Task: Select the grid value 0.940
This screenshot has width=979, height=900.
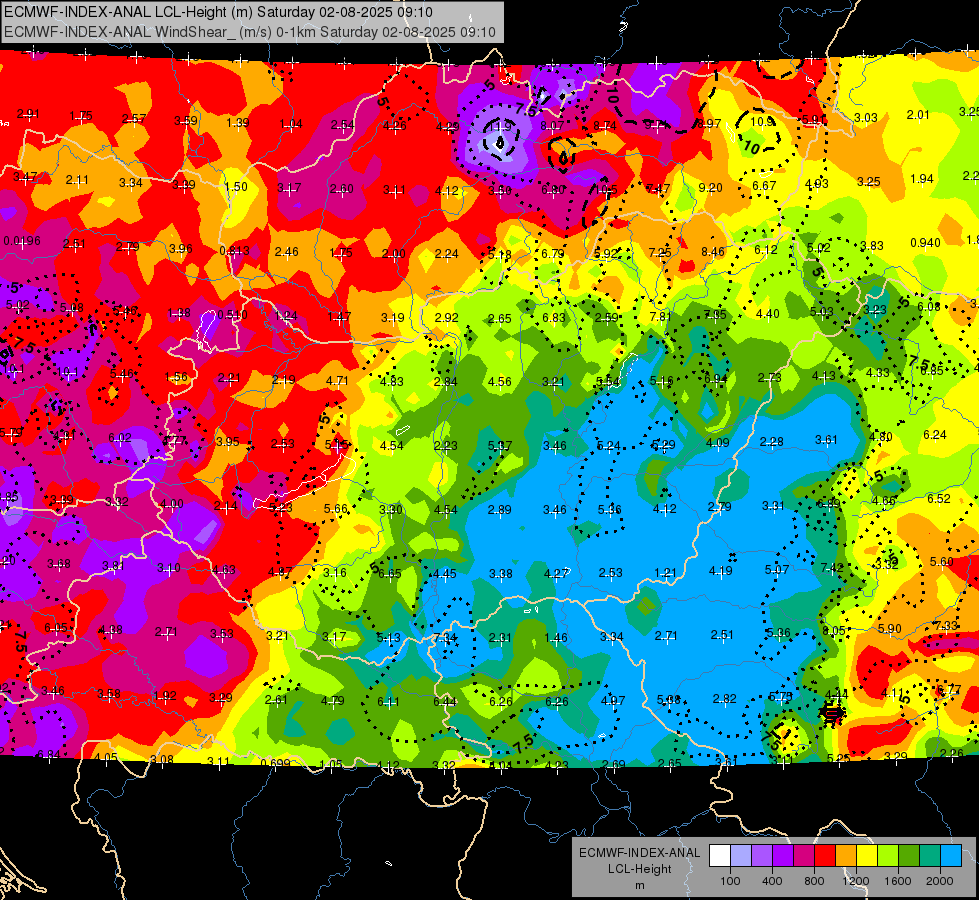Action: (925, 242)
